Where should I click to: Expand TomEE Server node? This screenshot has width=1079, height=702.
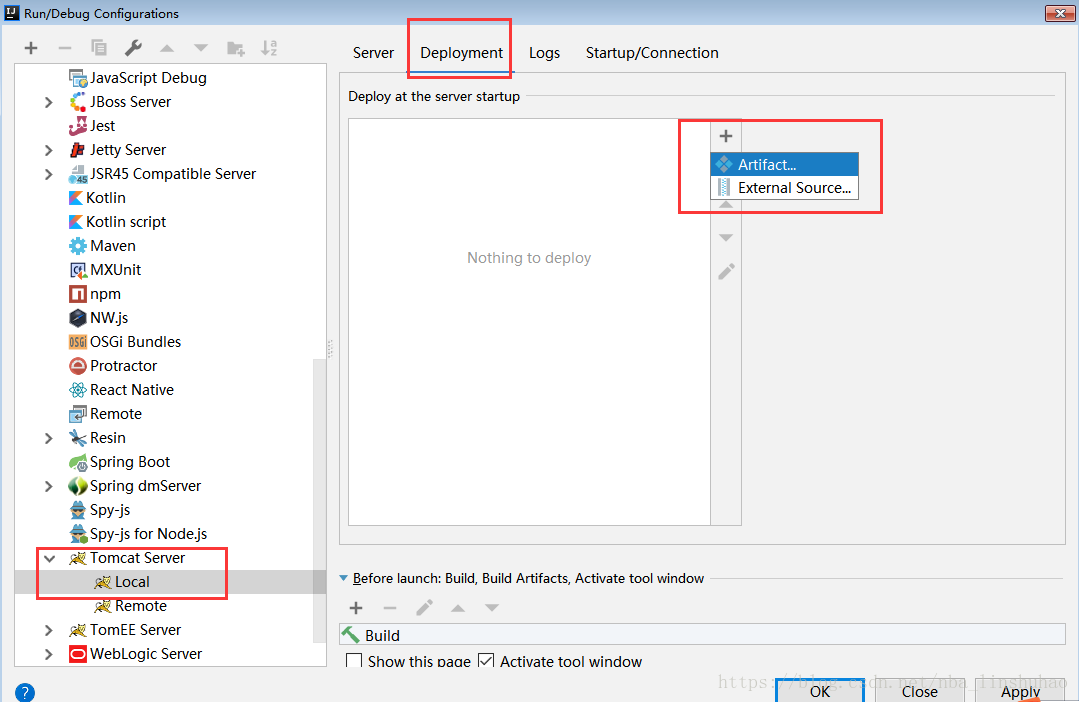[x=48, y=630]
